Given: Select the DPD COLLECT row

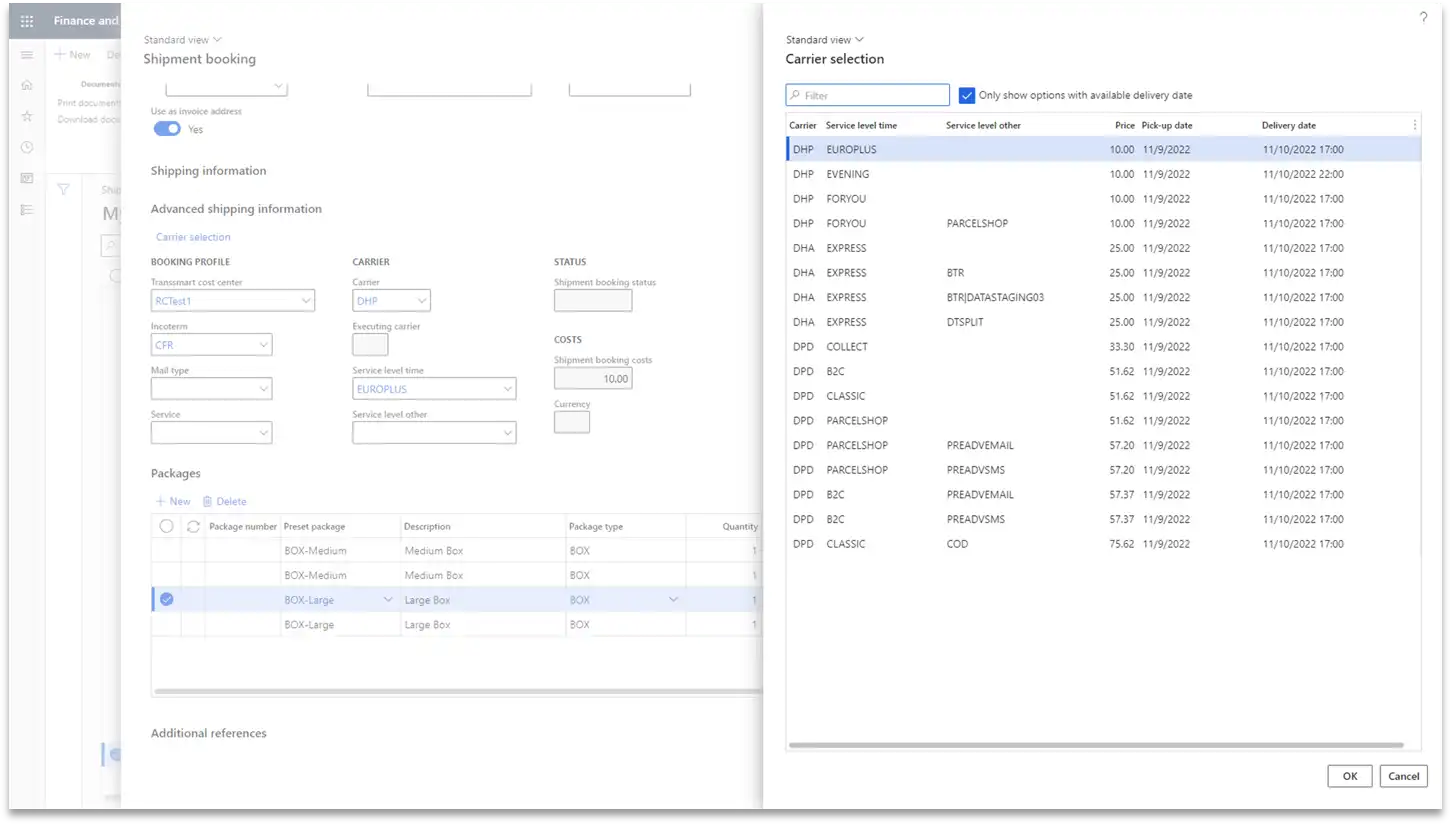Looking at the screenshot, I should 1103,346.
